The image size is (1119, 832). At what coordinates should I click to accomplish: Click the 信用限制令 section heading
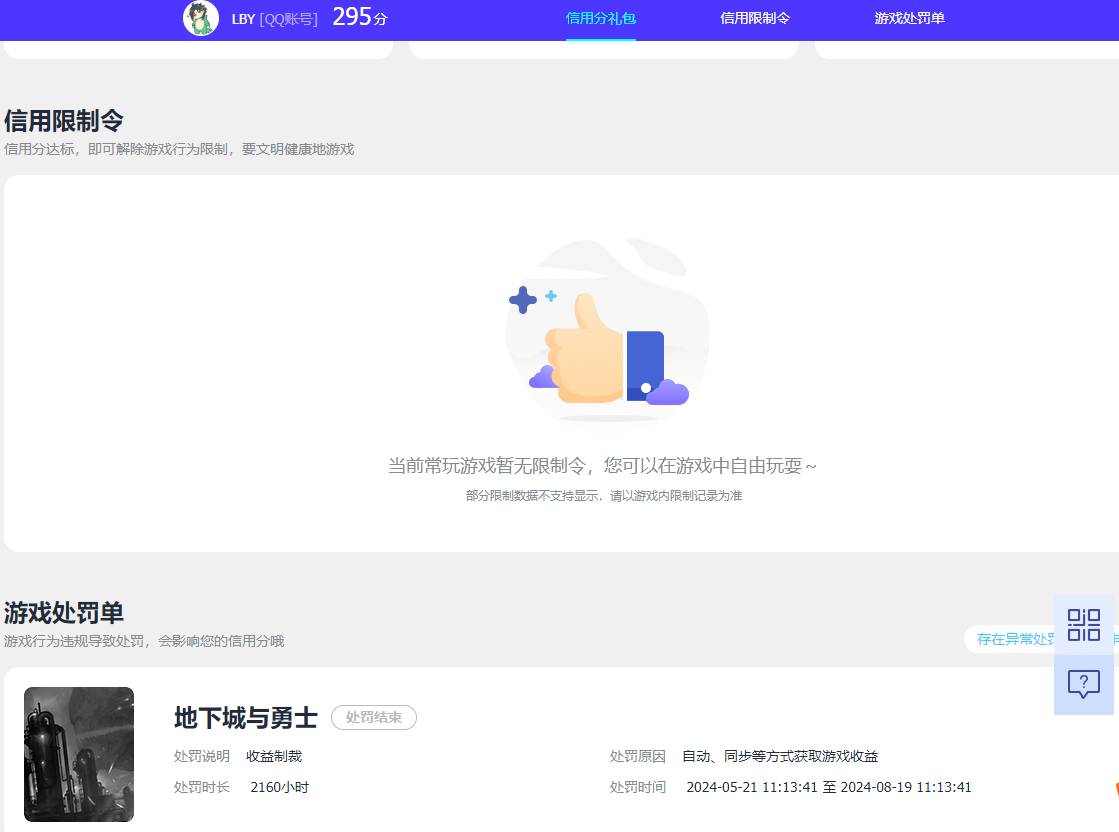coord(62,120)
